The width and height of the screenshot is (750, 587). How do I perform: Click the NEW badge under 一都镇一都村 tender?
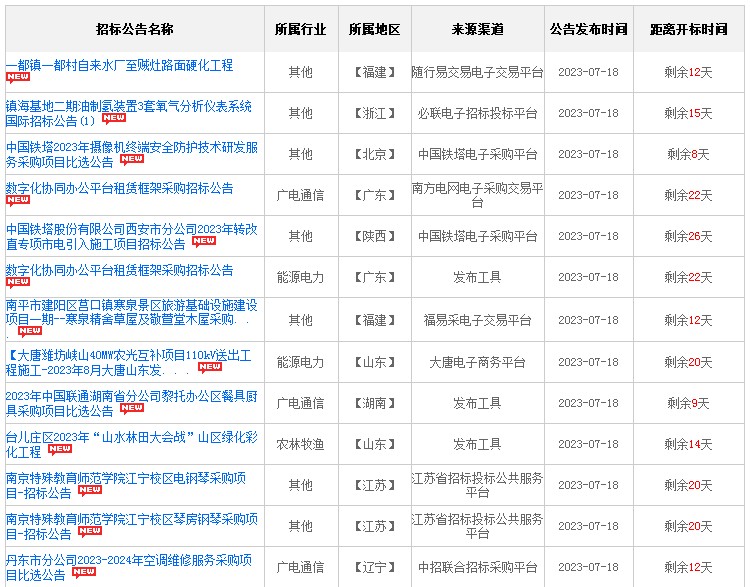[x=18, y=78]
